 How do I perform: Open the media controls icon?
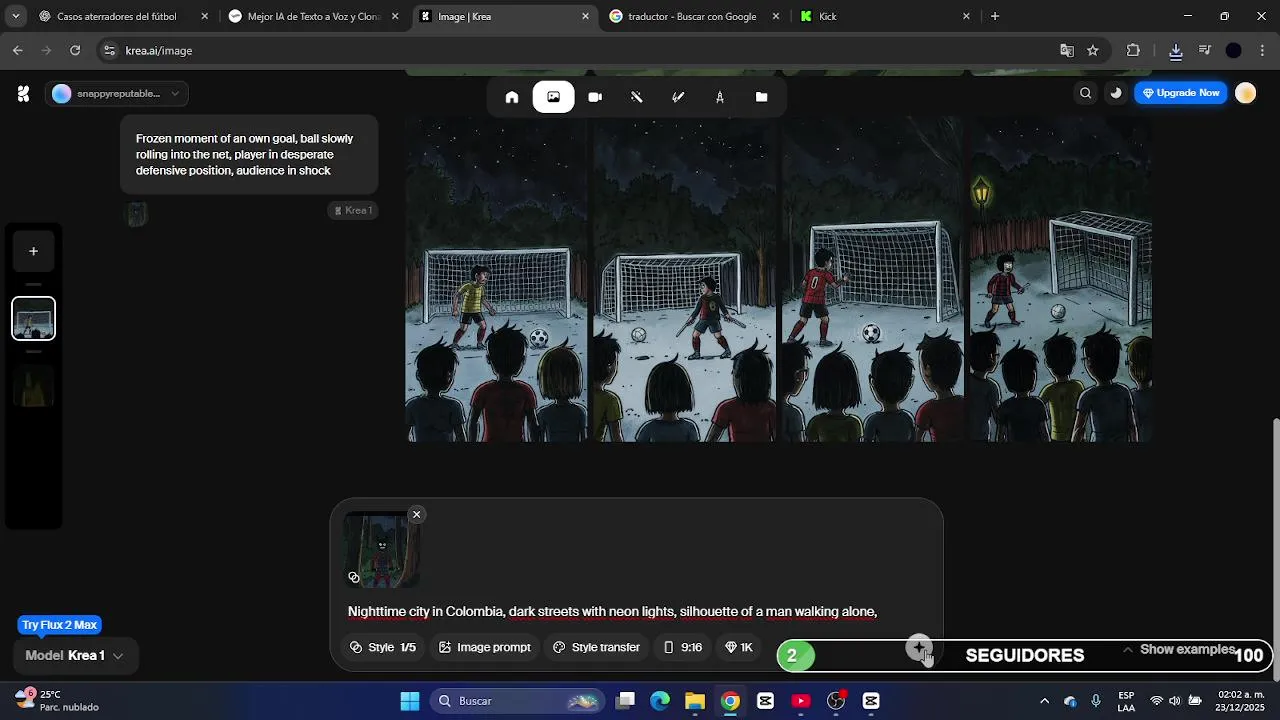pyautogui.click(x=1205, y=50)
